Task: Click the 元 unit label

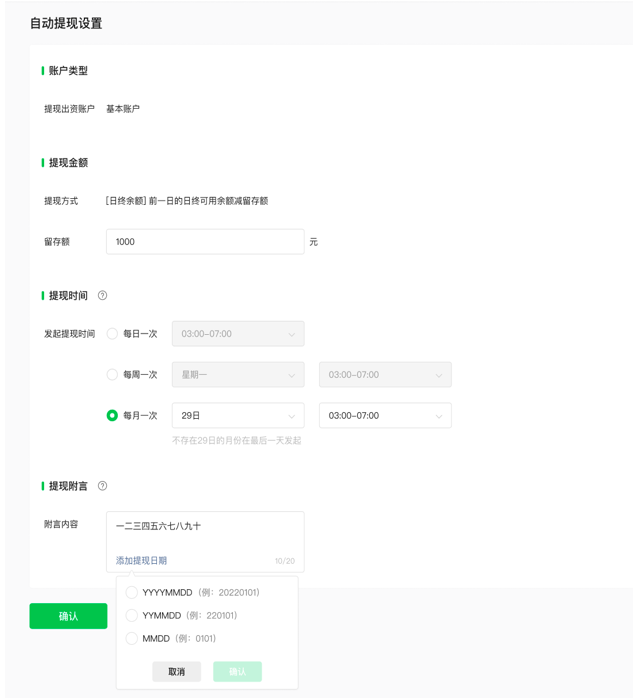Action: tap(314, 242)
